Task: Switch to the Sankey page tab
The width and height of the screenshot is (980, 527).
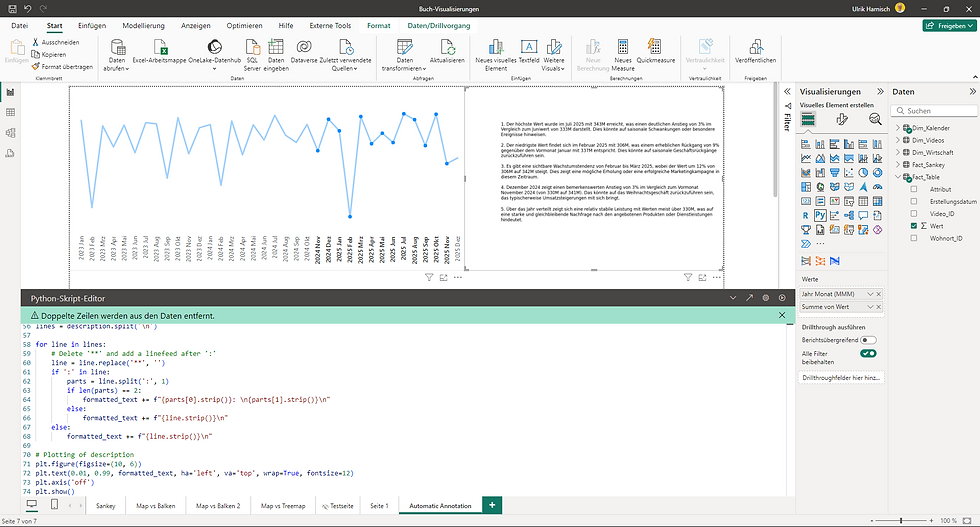Action: 106,506
